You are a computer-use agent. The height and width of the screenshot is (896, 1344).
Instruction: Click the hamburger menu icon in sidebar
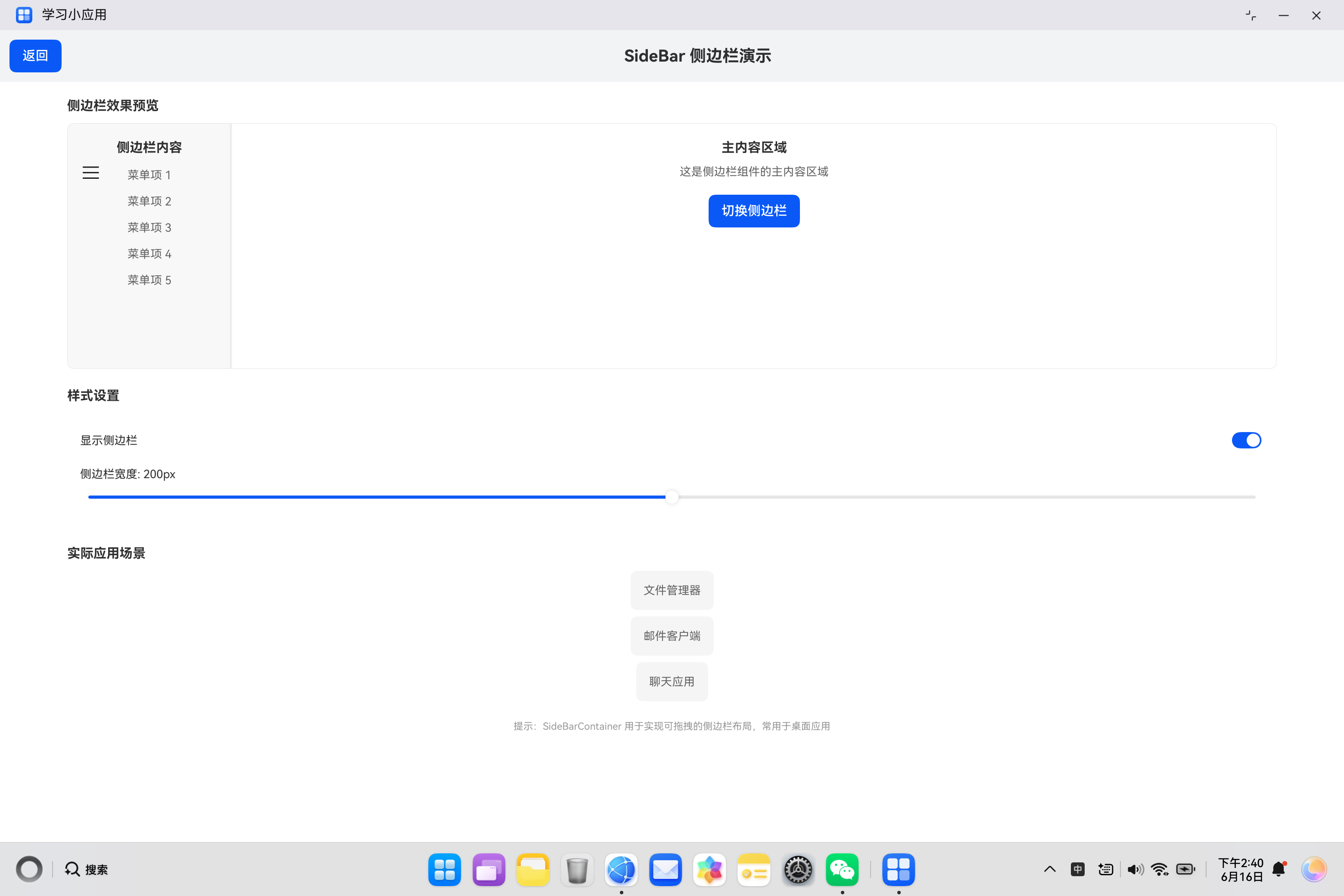pyautogui.click(x=91, y=173)
